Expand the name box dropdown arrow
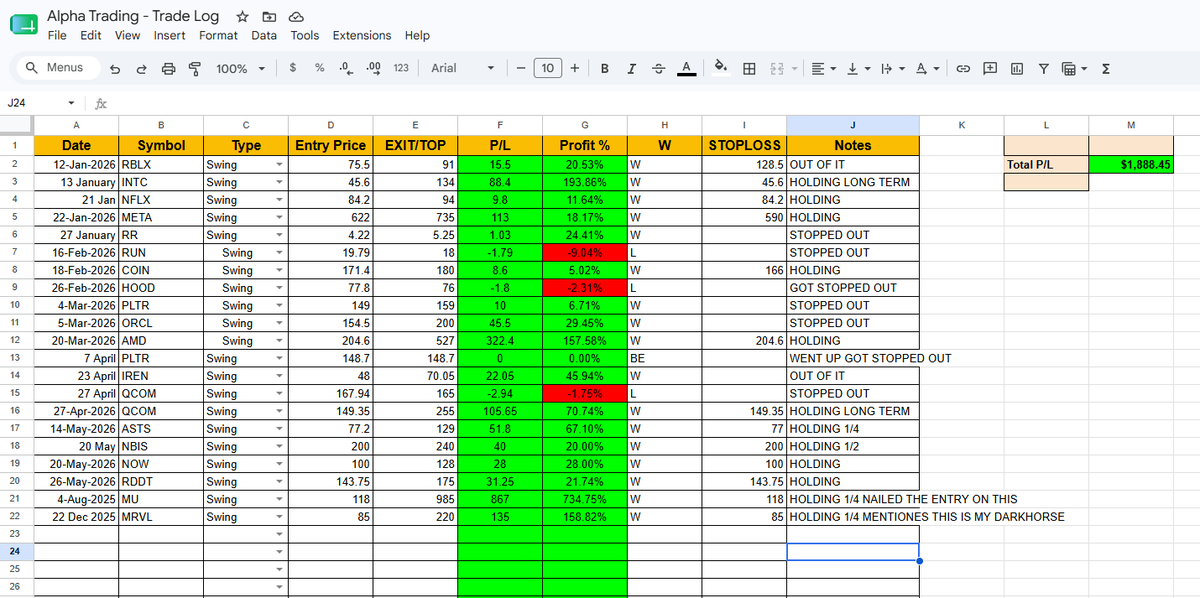 71,103
